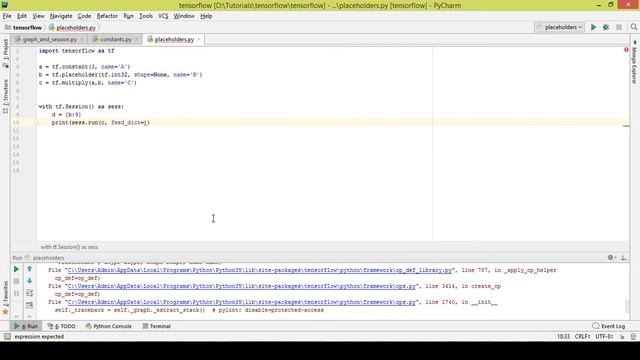Open the TODO tool window tab
Screen dimensions: 640x360
point(62,326)
